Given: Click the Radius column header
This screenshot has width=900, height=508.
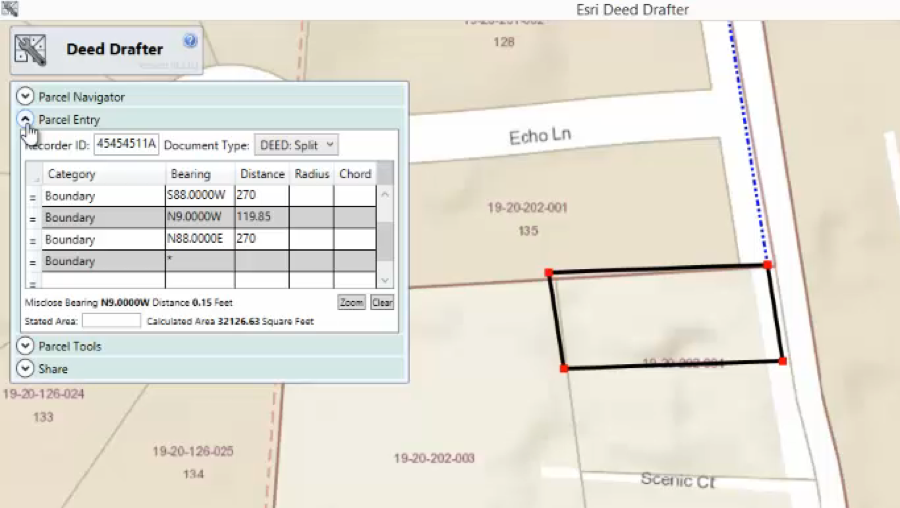Looking at the screenshot, I should [311, 174].
